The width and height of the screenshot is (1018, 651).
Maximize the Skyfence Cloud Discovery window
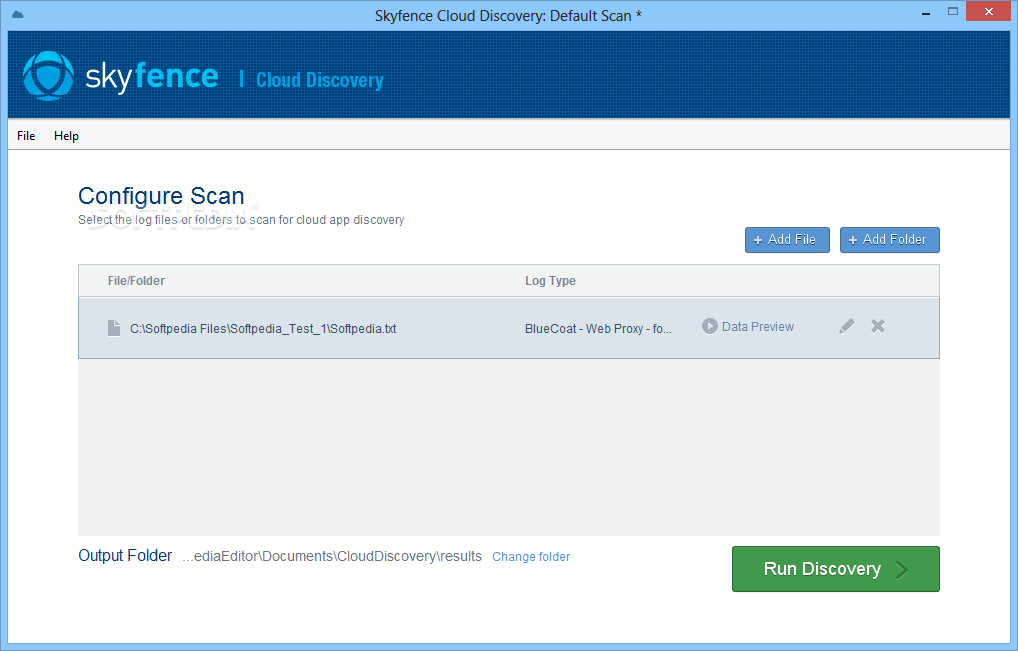(953, 12)
